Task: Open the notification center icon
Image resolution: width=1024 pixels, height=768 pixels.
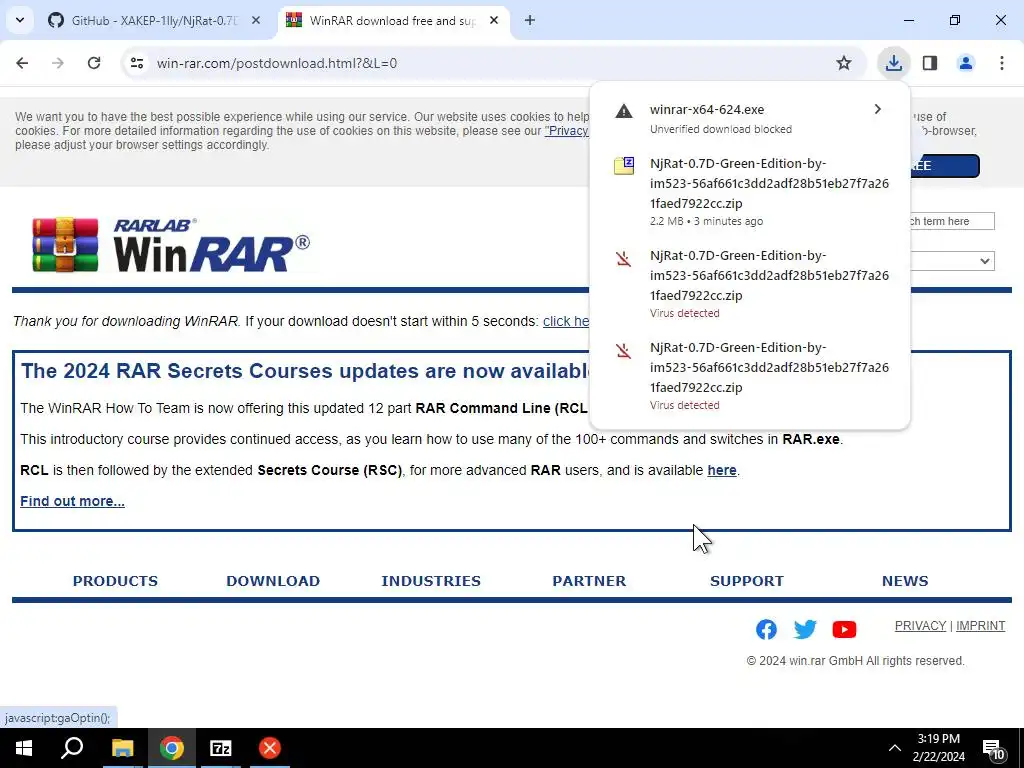Action: coord(993,748)
